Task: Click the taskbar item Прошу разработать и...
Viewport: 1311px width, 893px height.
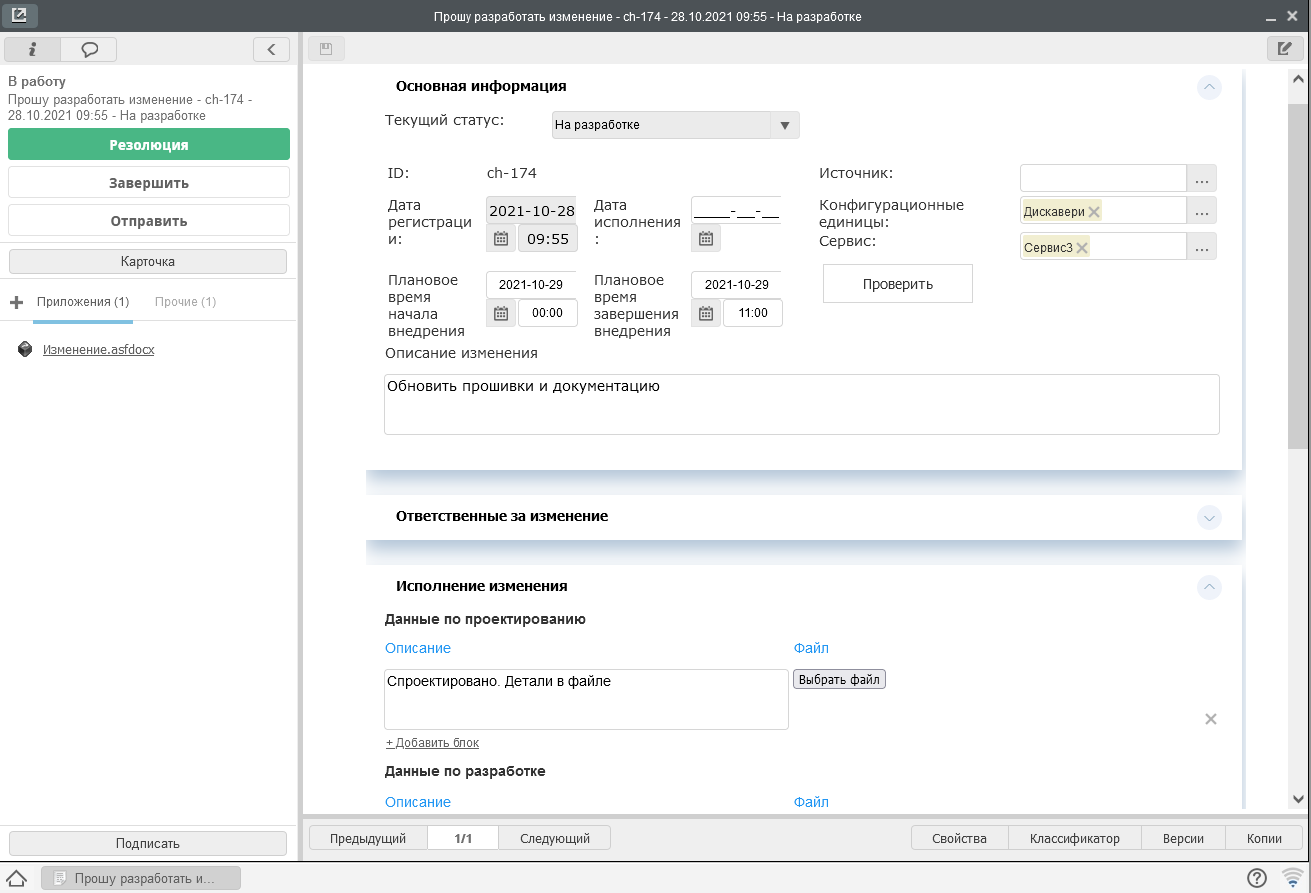Action: point(141,878)
